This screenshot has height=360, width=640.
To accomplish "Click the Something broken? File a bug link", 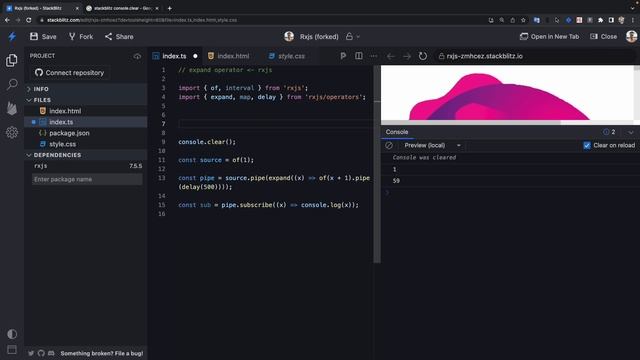I will click(x=102, y=353).
